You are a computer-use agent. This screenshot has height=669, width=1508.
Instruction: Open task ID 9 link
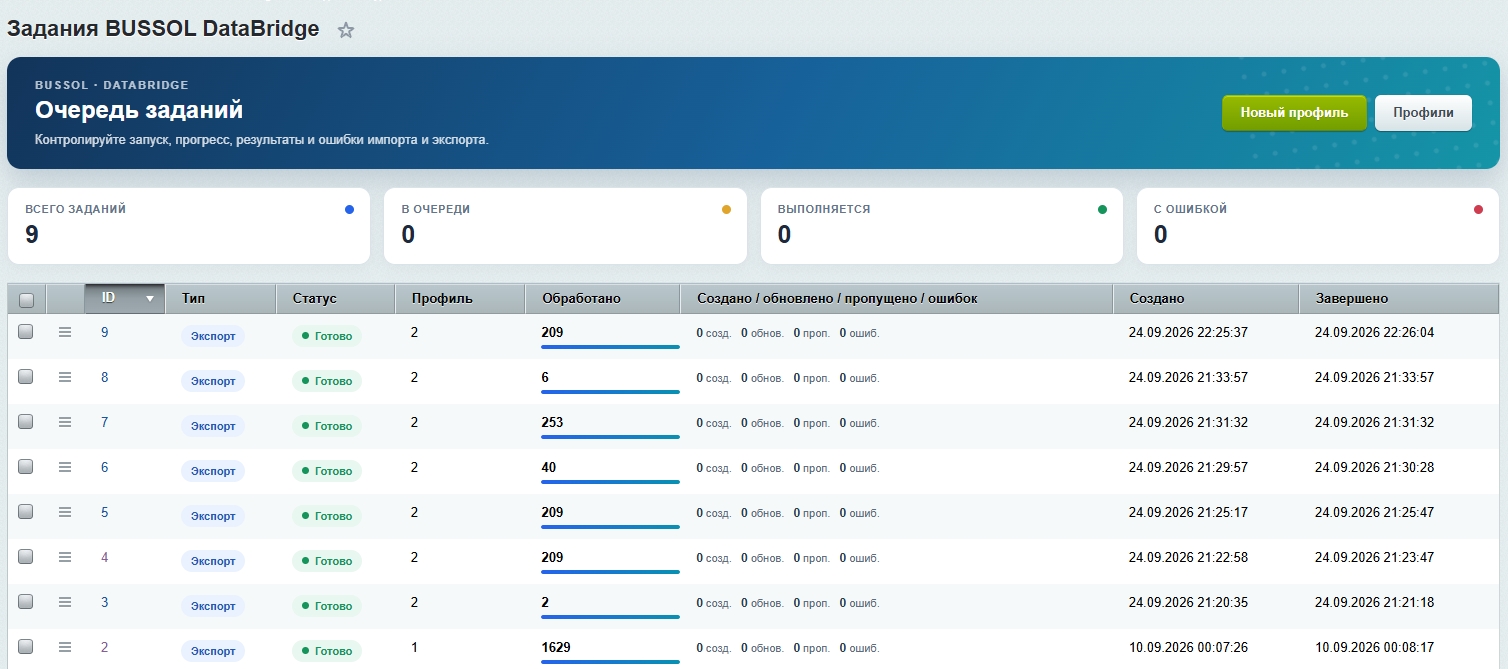pos(105,332)
